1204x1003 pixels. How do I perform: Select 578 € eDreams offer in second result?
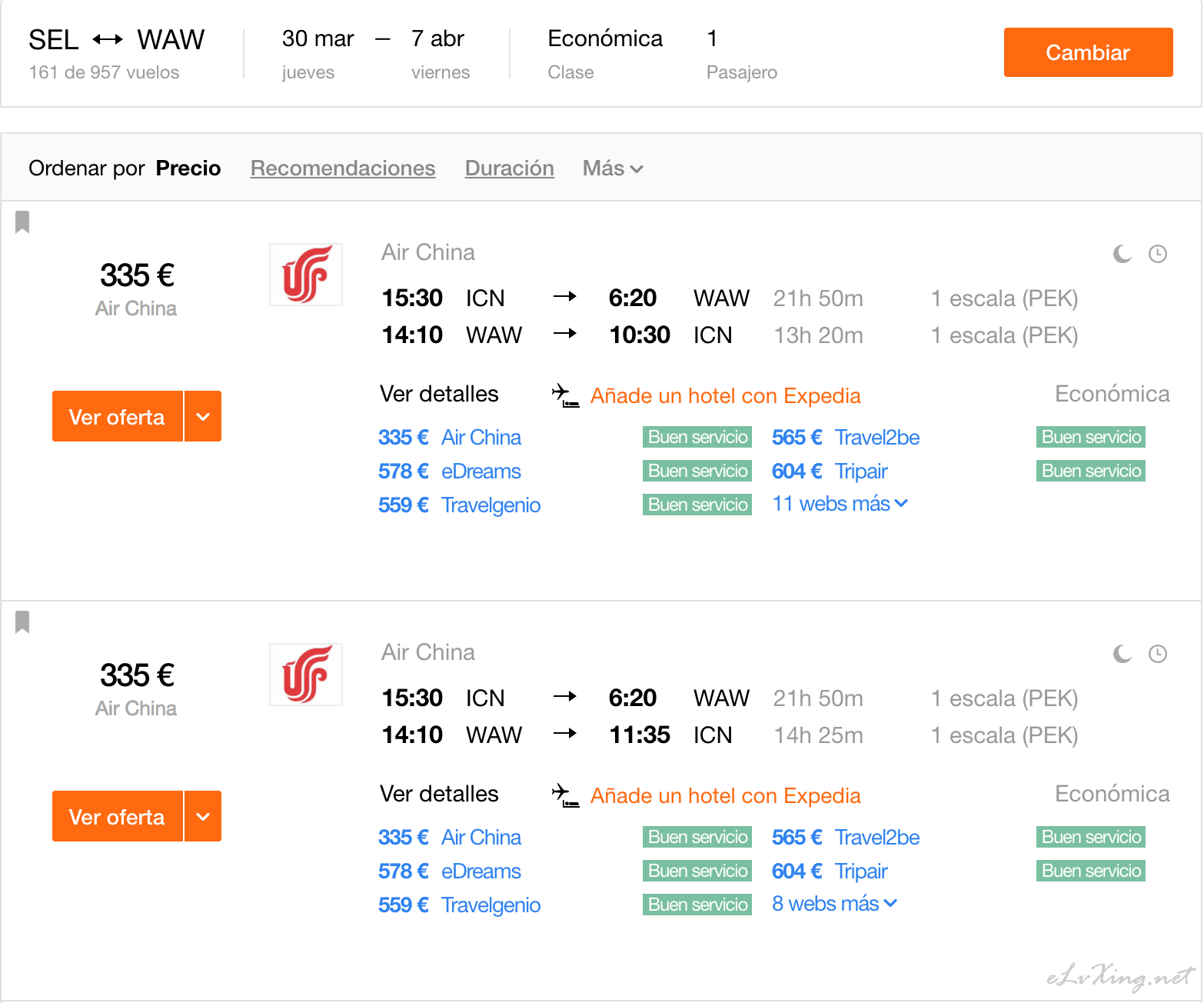tap(450, 871)
